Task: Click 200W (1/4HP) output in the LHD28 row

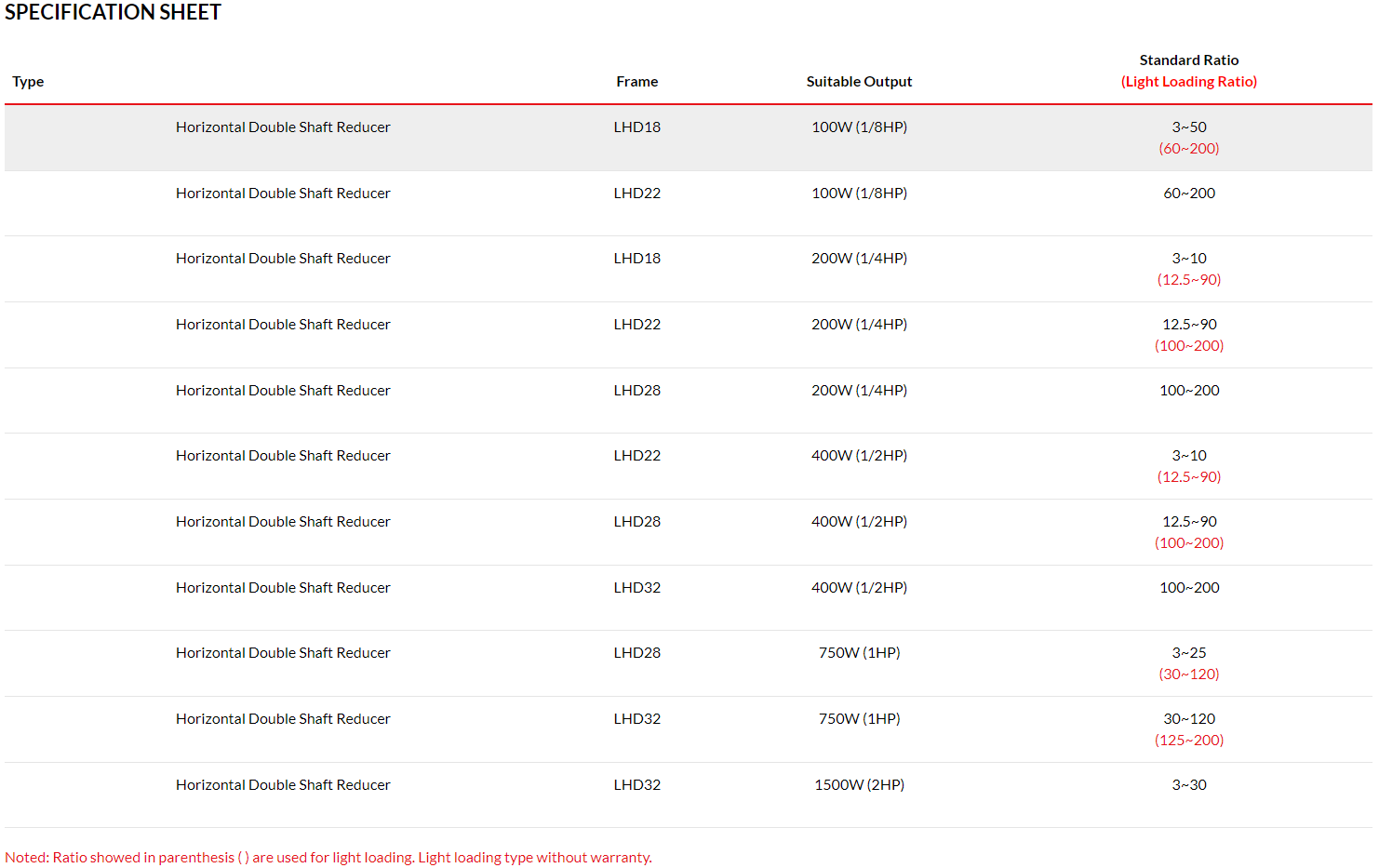Action: tap(859, 391)
